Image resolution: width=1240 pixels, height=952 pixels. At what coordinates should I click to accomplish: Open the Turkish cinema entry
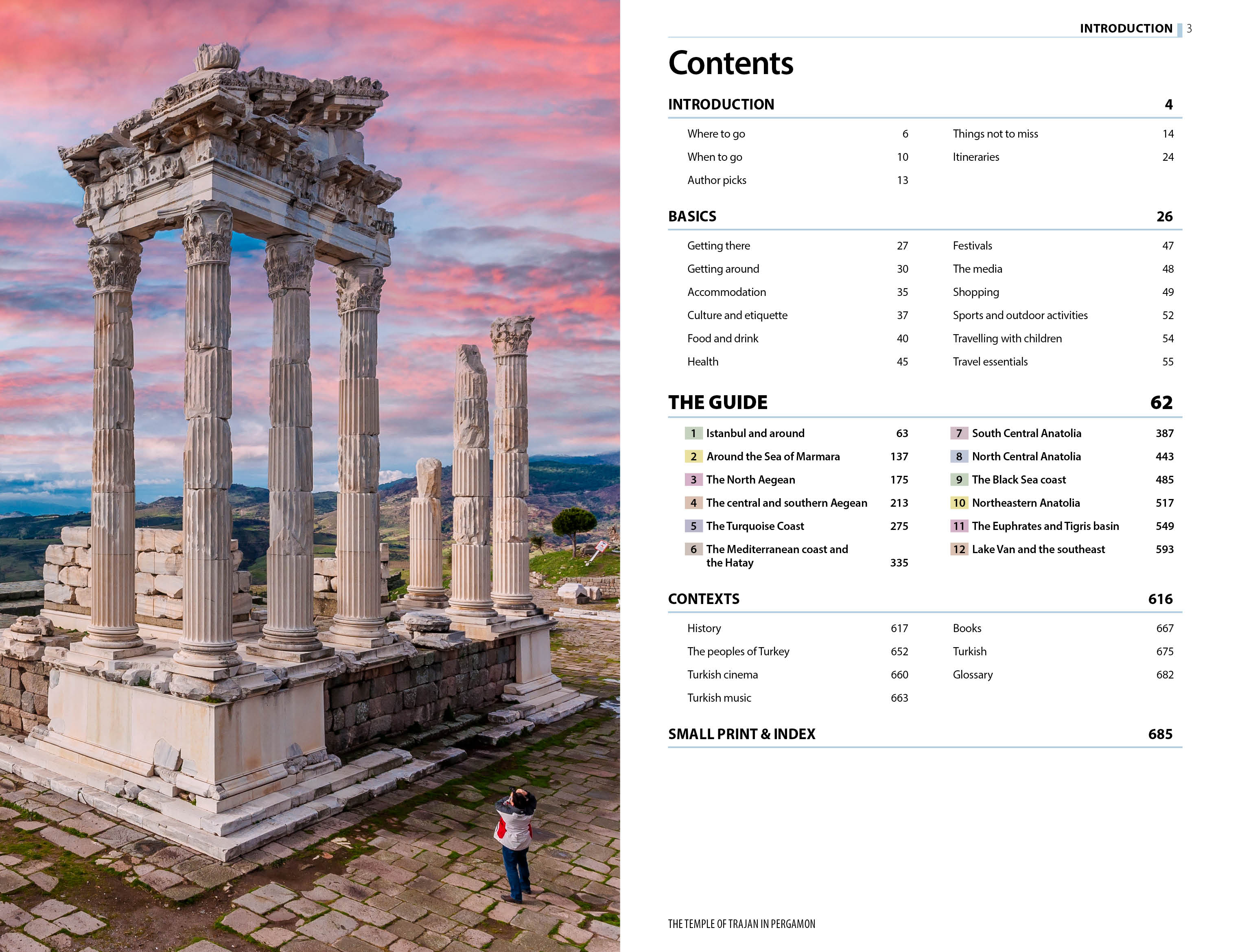click(x=722, y=674)
